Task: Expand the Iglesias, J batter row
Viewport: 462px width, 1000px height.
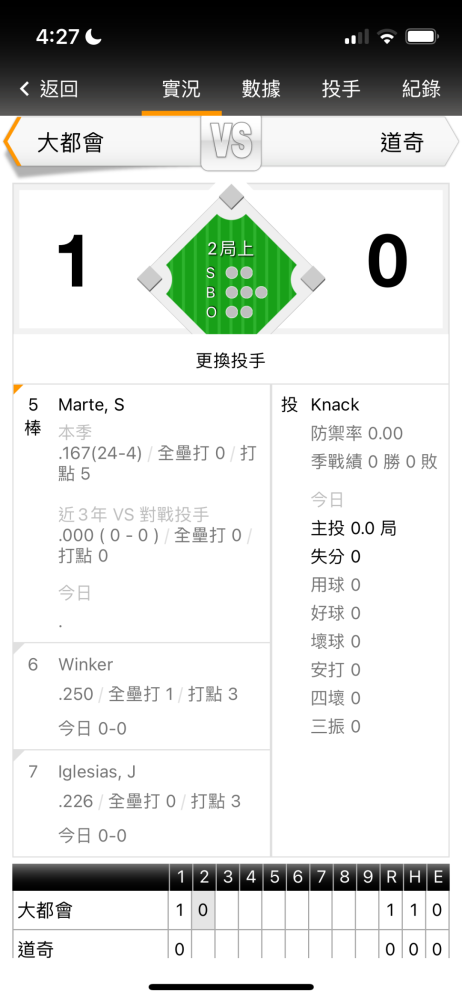Action: click(142, 804)
